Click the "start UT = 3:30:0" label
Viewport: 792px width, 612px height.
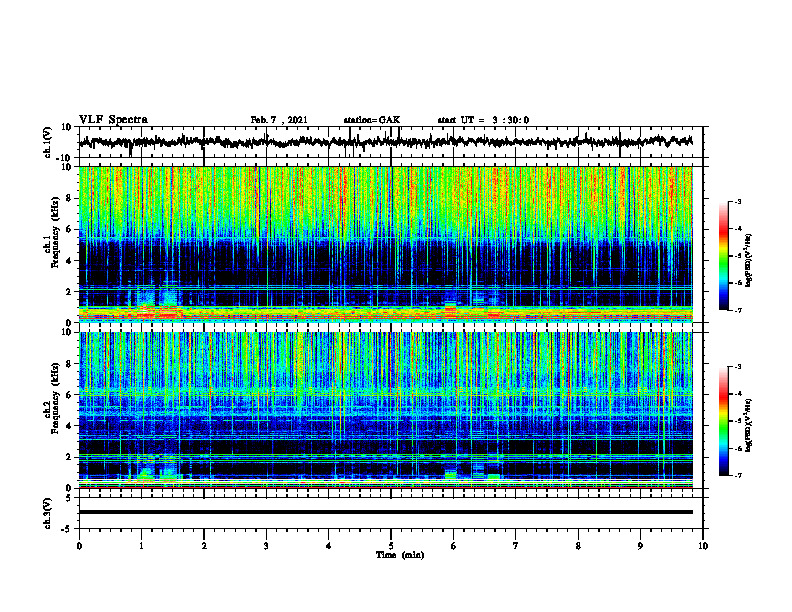483,120
